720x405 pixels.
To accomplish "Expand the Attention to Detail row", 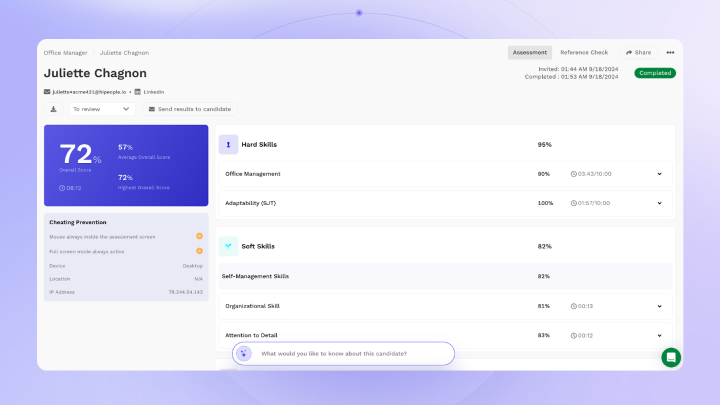I will (x=659, y=335).
